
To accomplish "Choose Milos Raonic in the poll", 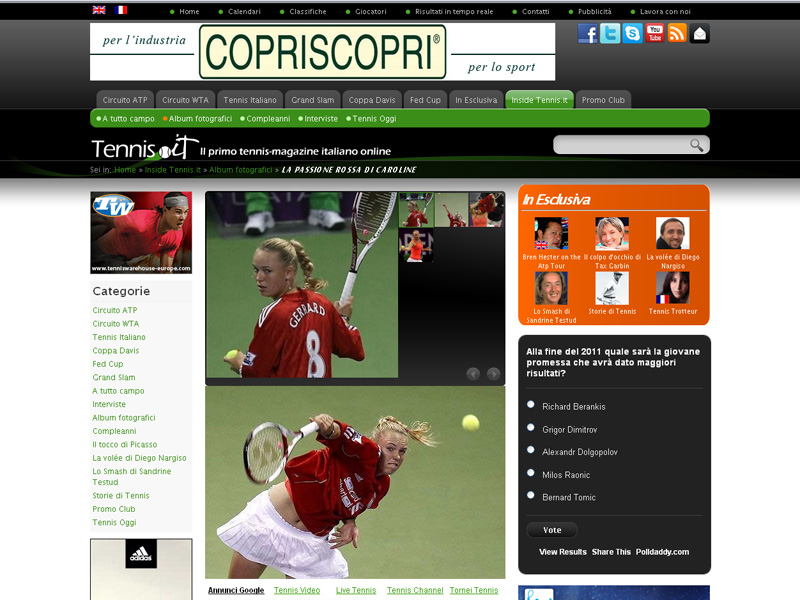I will point(531,473).
